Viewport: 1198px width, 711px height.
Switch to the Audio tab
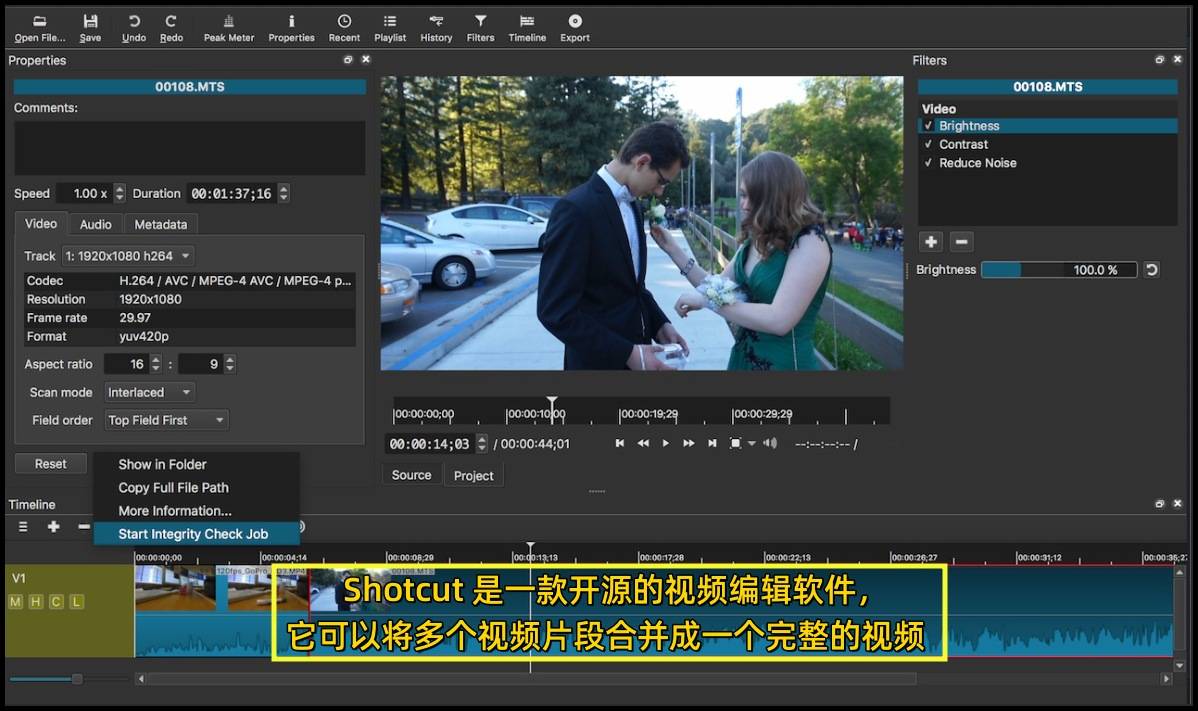click(95, 224)
